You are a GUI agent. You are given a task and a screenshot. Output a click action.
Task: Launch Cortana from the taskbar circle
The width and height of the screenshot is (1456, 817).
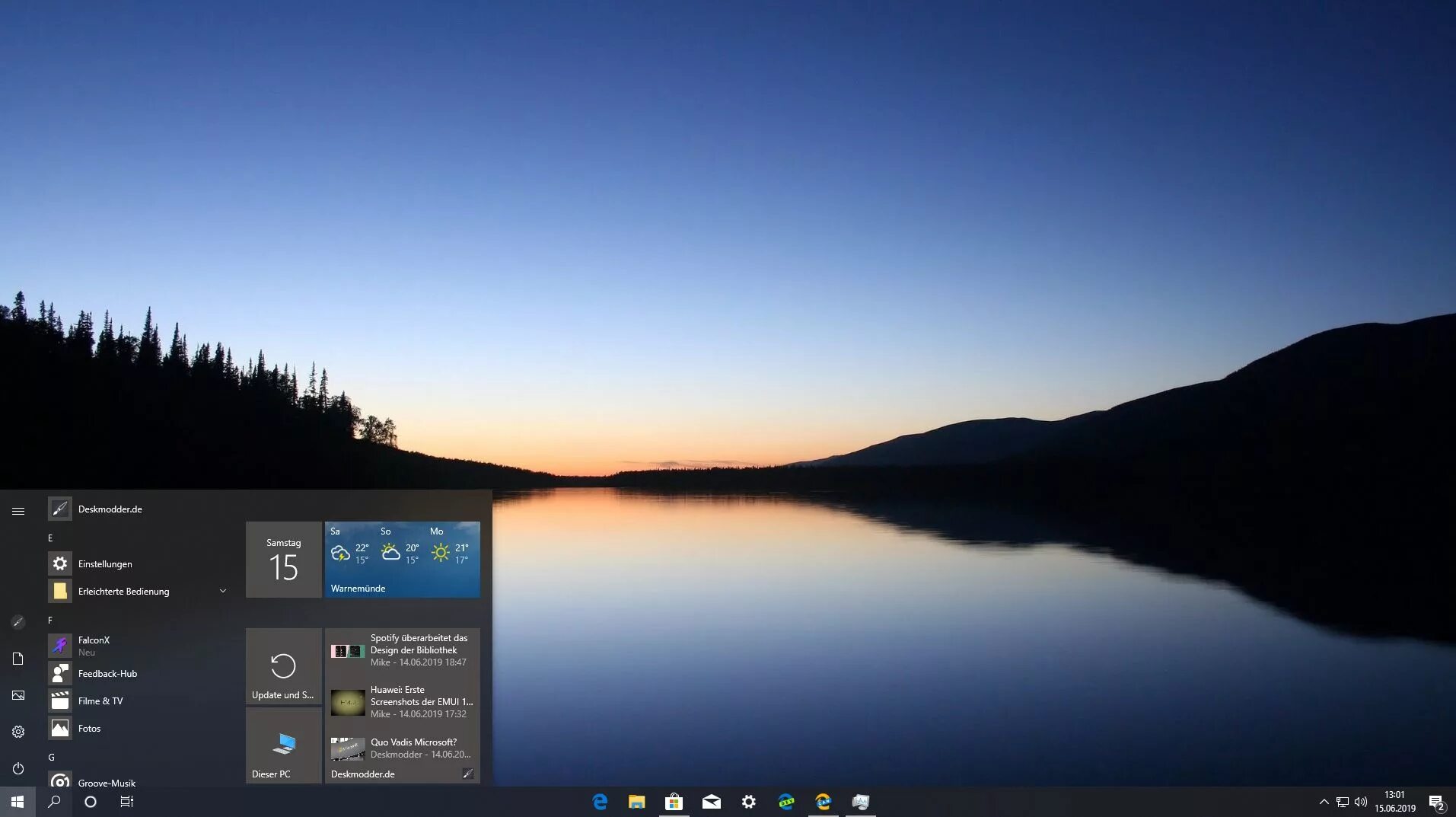click(x=91, y=802)
